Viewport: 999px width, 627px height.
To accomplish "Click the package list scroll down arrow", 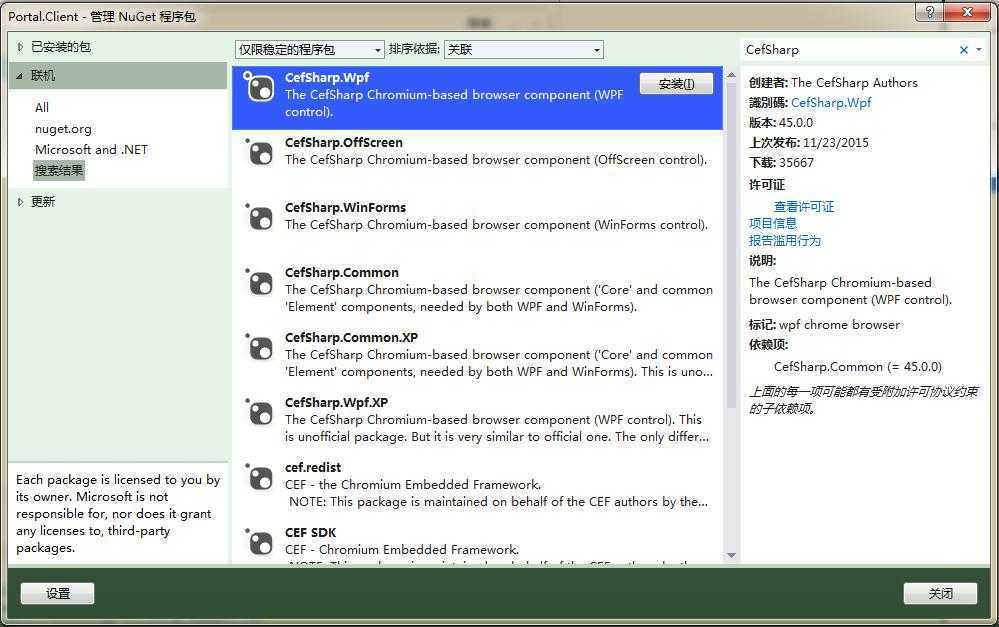I will pyautogui.click(x=731, y=556).
